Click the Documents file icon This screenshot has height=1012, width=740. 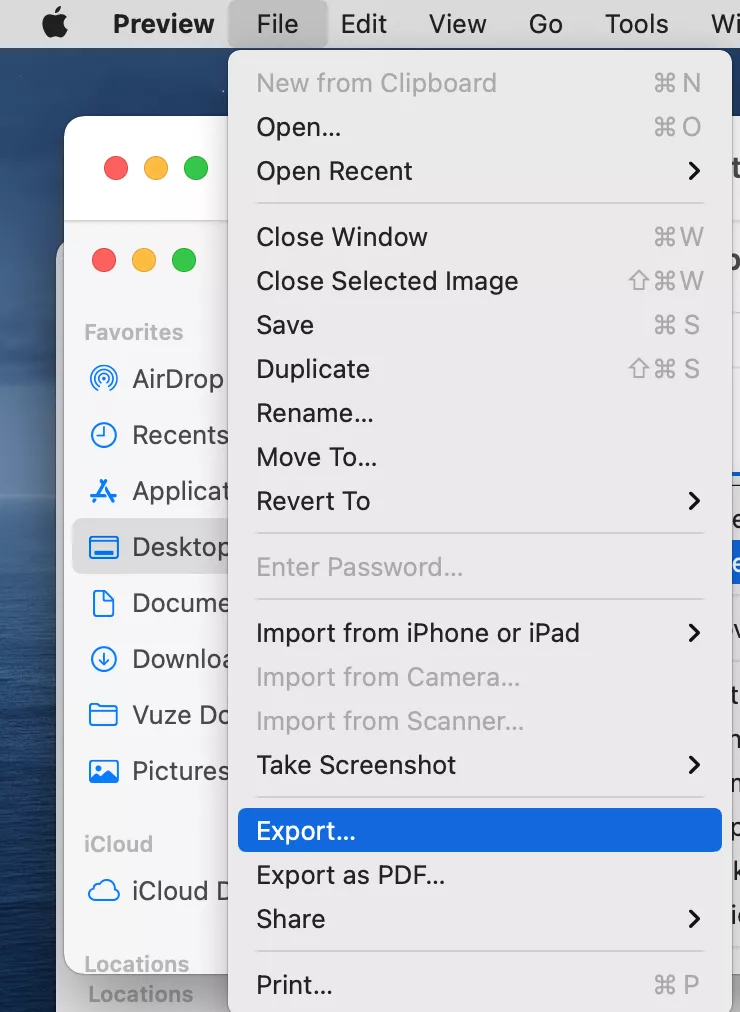pos(103,603)
